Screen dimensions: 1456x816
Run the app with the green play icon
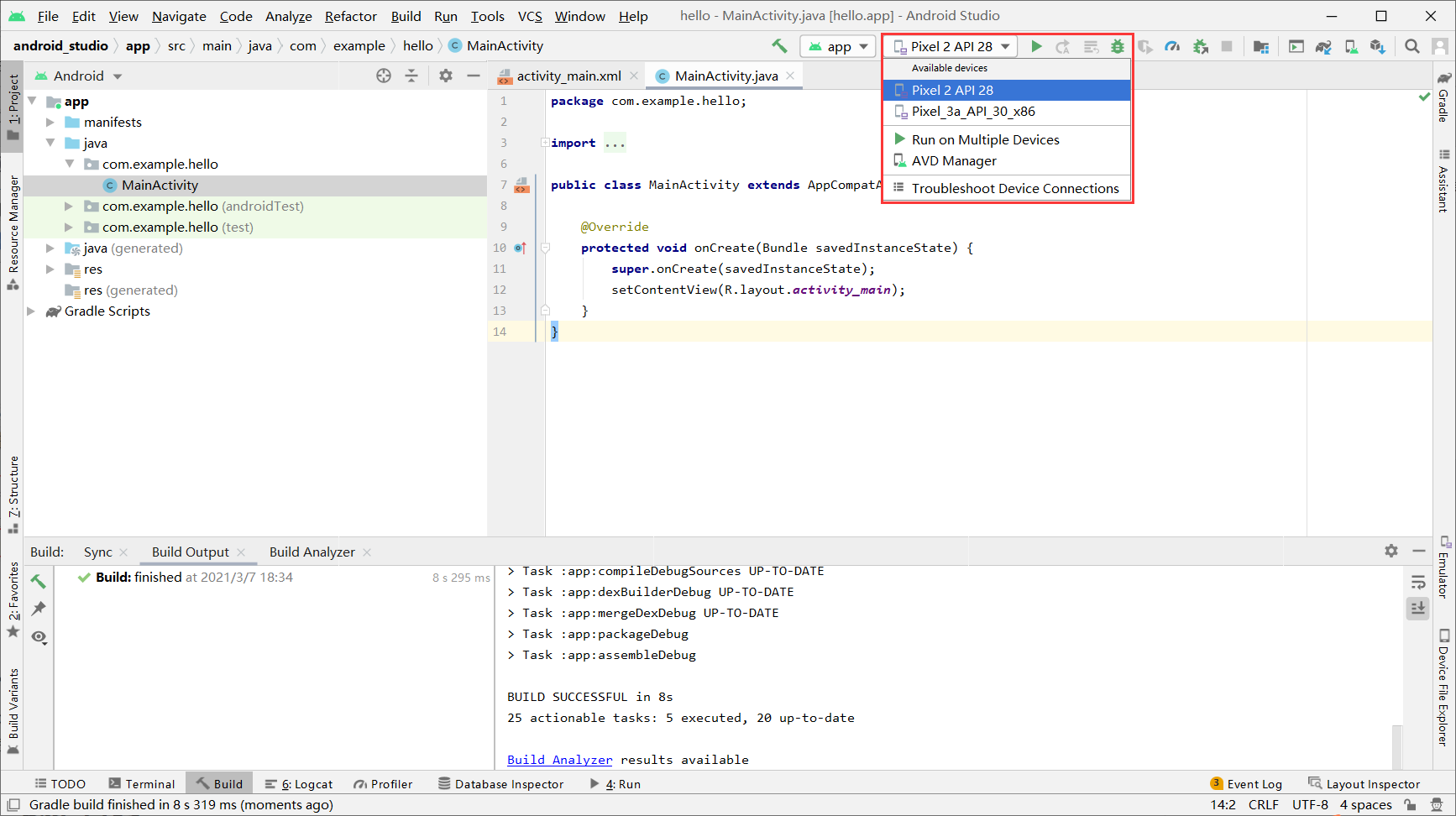(x=1037, y=46)
